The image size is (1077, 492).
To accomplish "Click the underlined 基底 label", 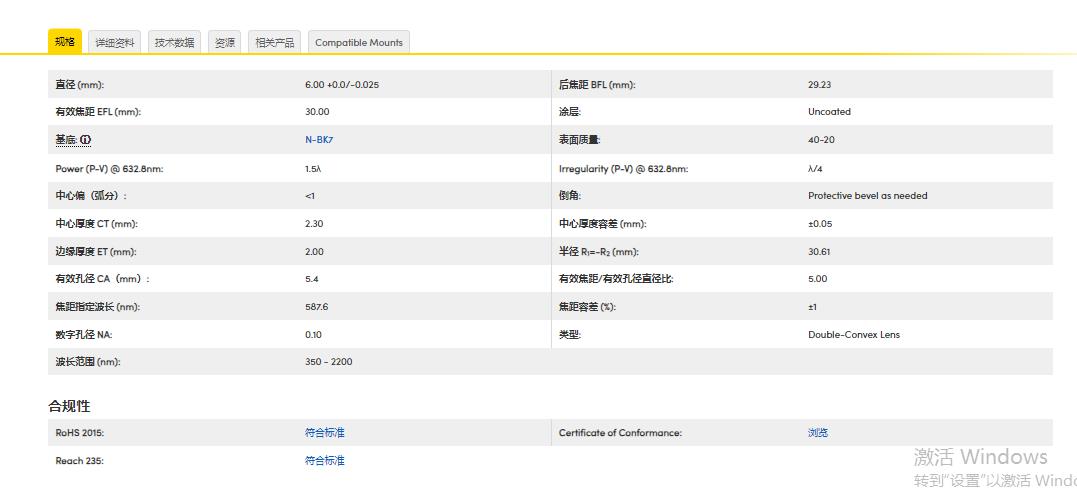I will 66,140.
